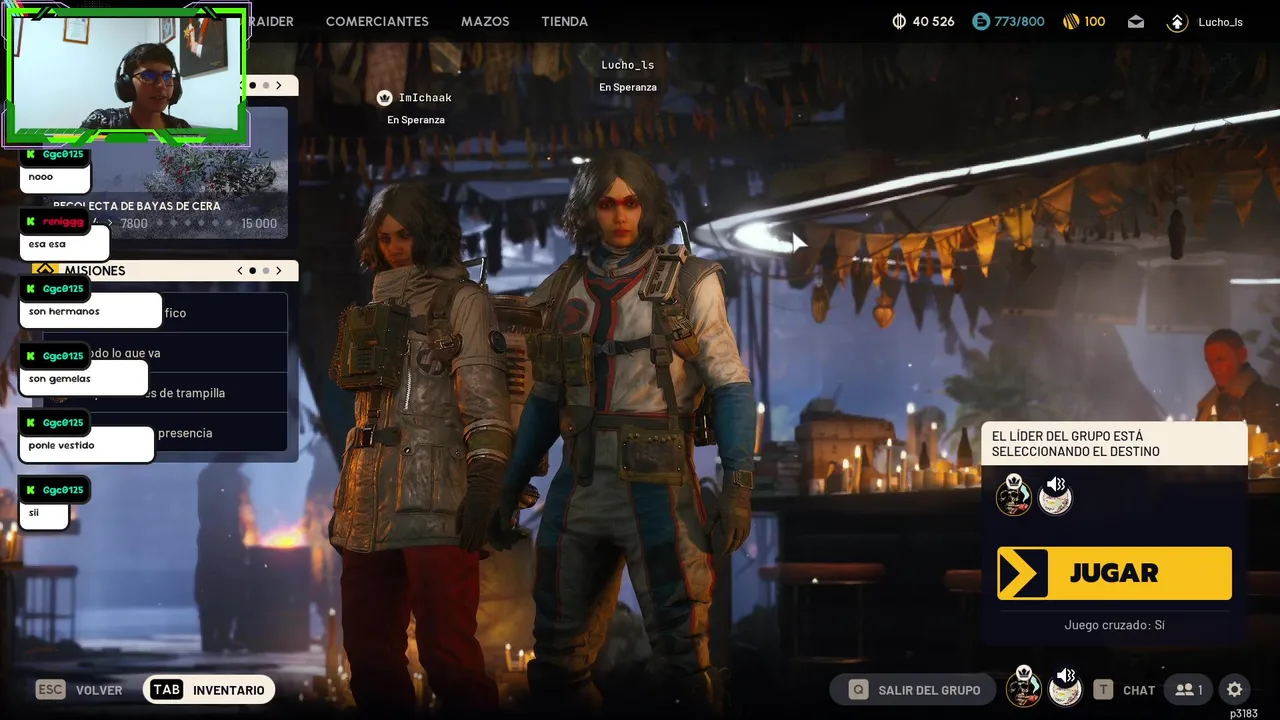Click the T key icon for chat
This screenshot has height=720, width=1280.
[x=1103, y=689]
